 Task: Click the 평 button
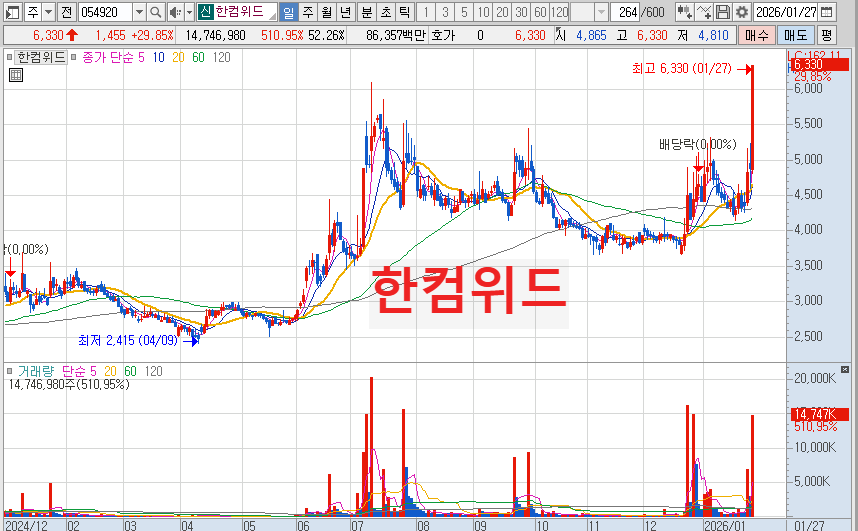826,36
